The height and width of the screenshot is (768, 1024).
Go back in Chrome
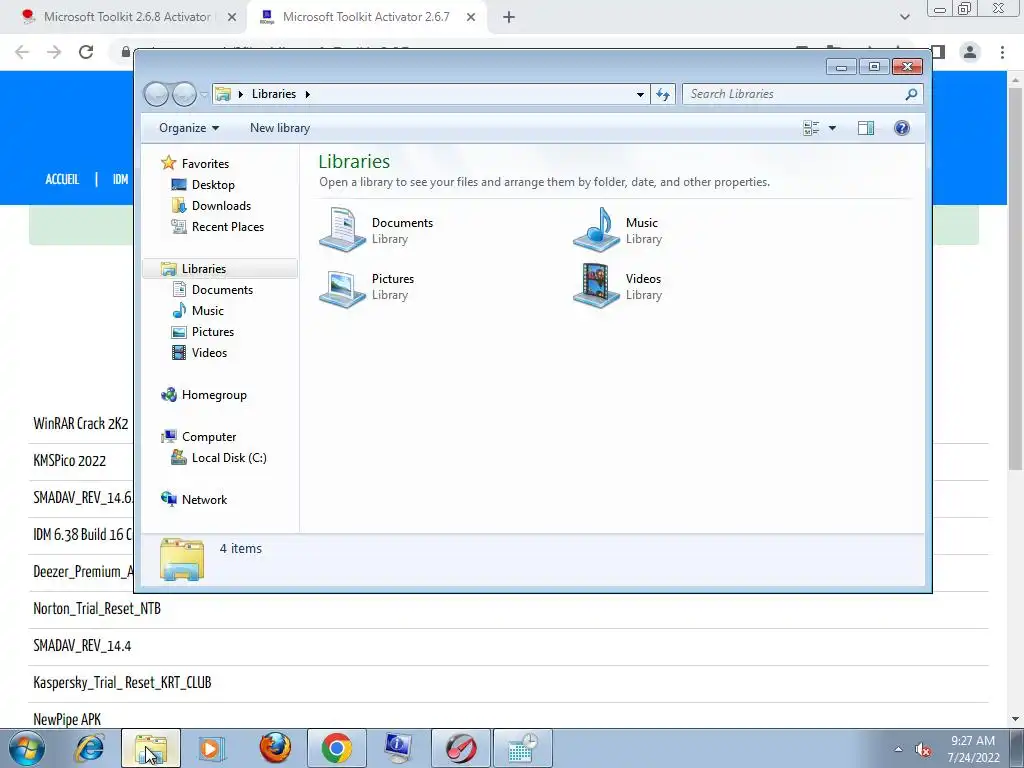[x=22, y=52]
